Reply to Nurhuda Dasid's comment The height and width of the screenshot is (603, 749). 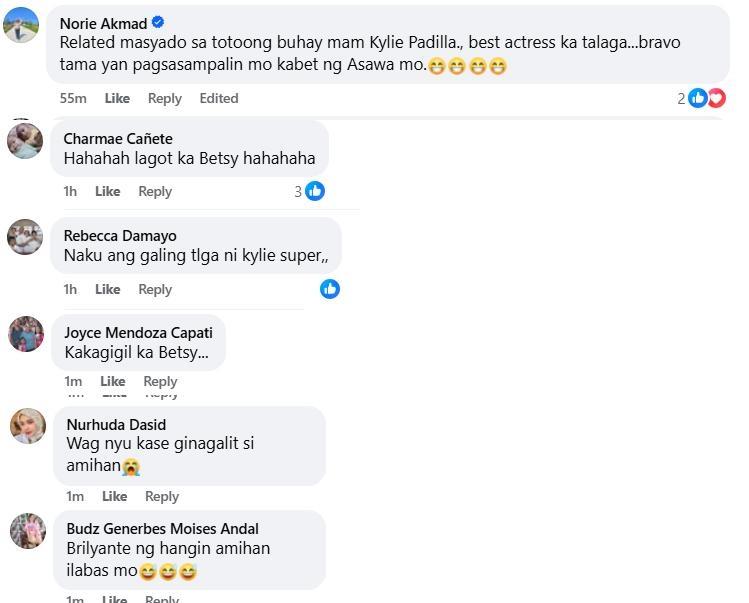162,496
